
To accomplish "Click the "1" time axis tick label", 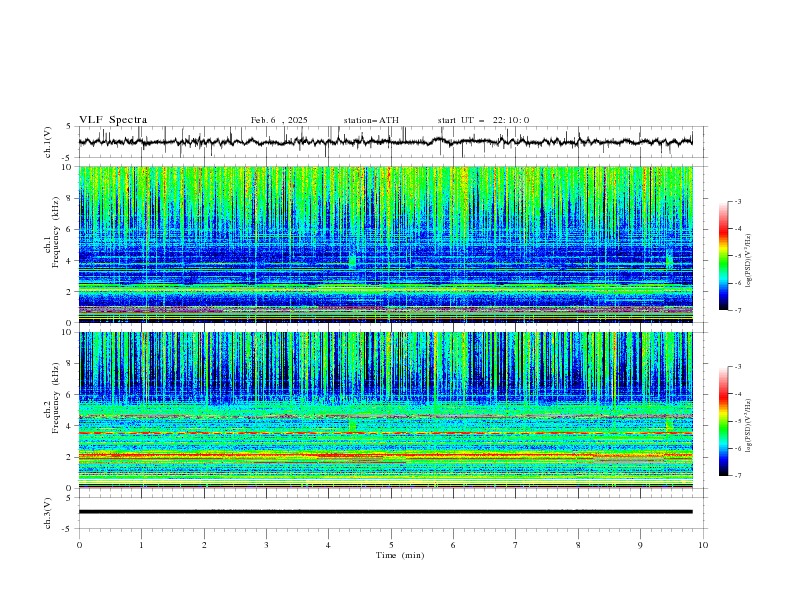I will [141, 545].
